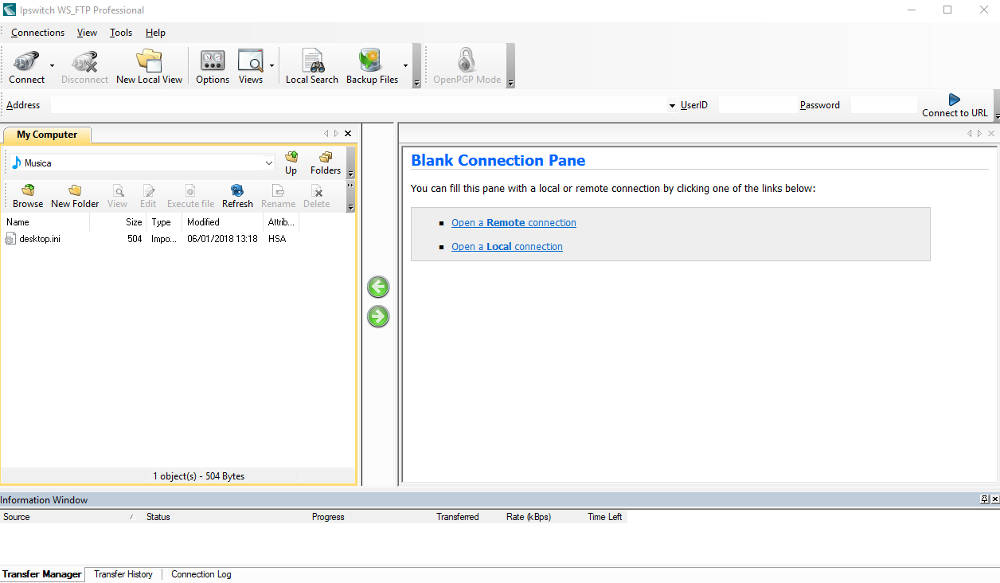The width and height of the screenshot is (1000, 583).
Task: Toggle OpenPGP Mode lock icon
Action: 467,67
